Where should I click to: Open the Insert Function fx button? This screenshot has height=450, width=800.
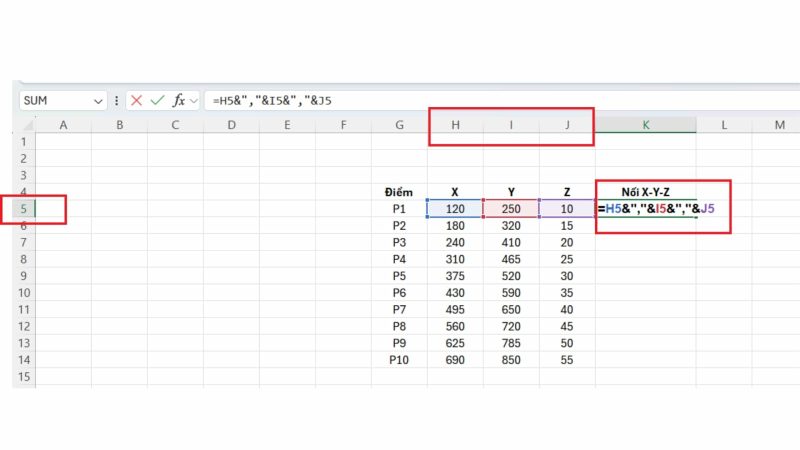(x=179, y=101)
